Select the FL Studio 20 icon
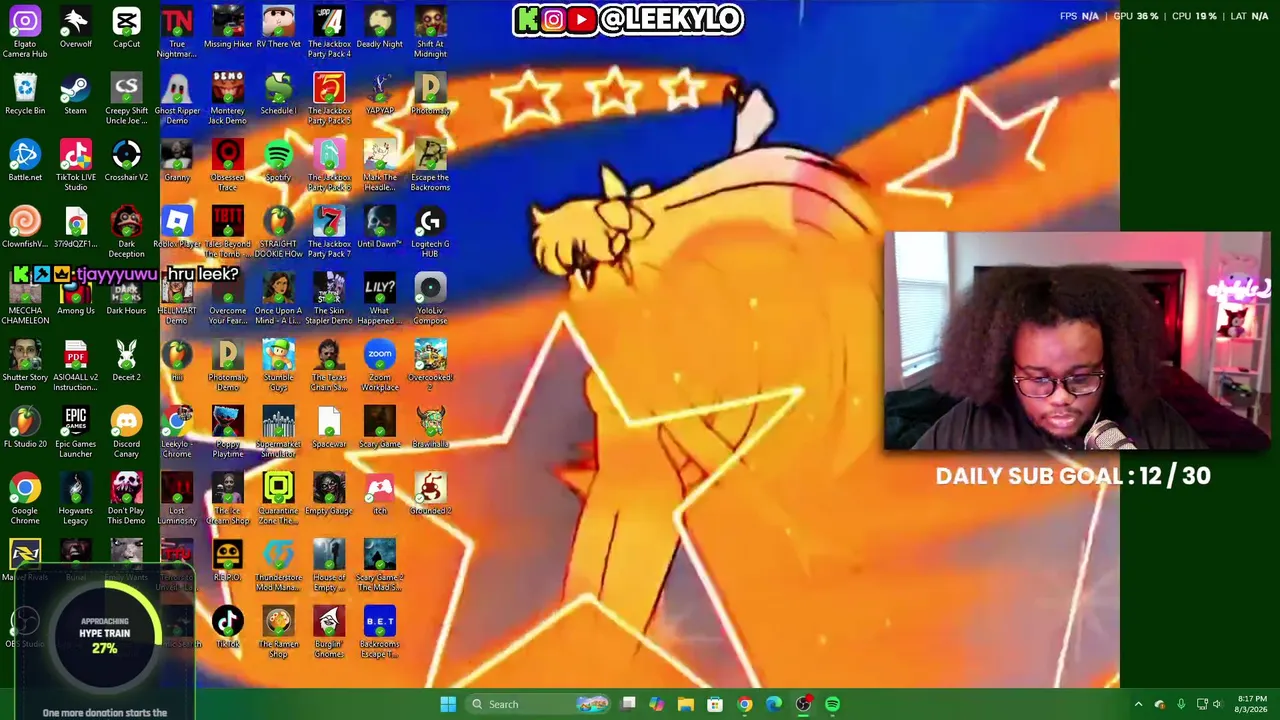 [25, 428]
